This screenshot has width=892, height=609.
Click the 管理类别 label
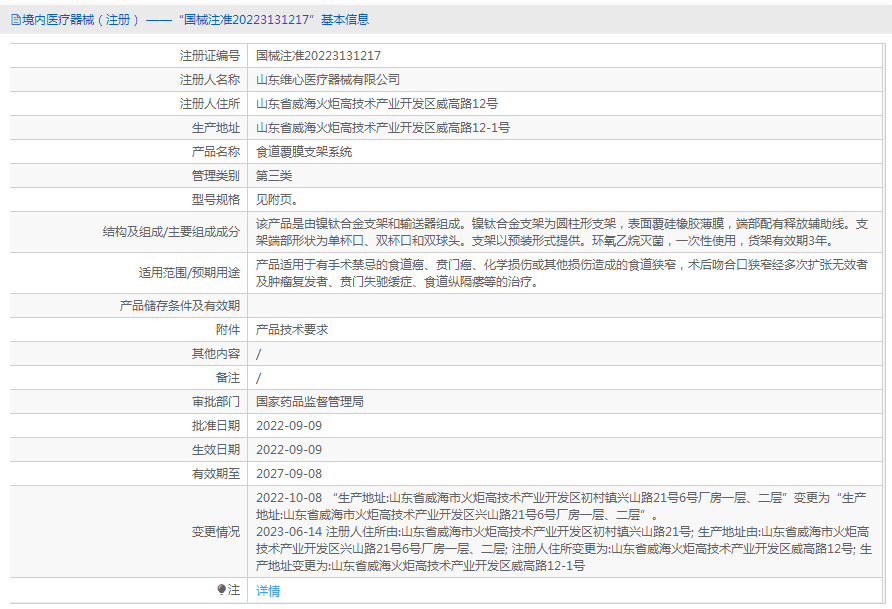click(216, 176)
